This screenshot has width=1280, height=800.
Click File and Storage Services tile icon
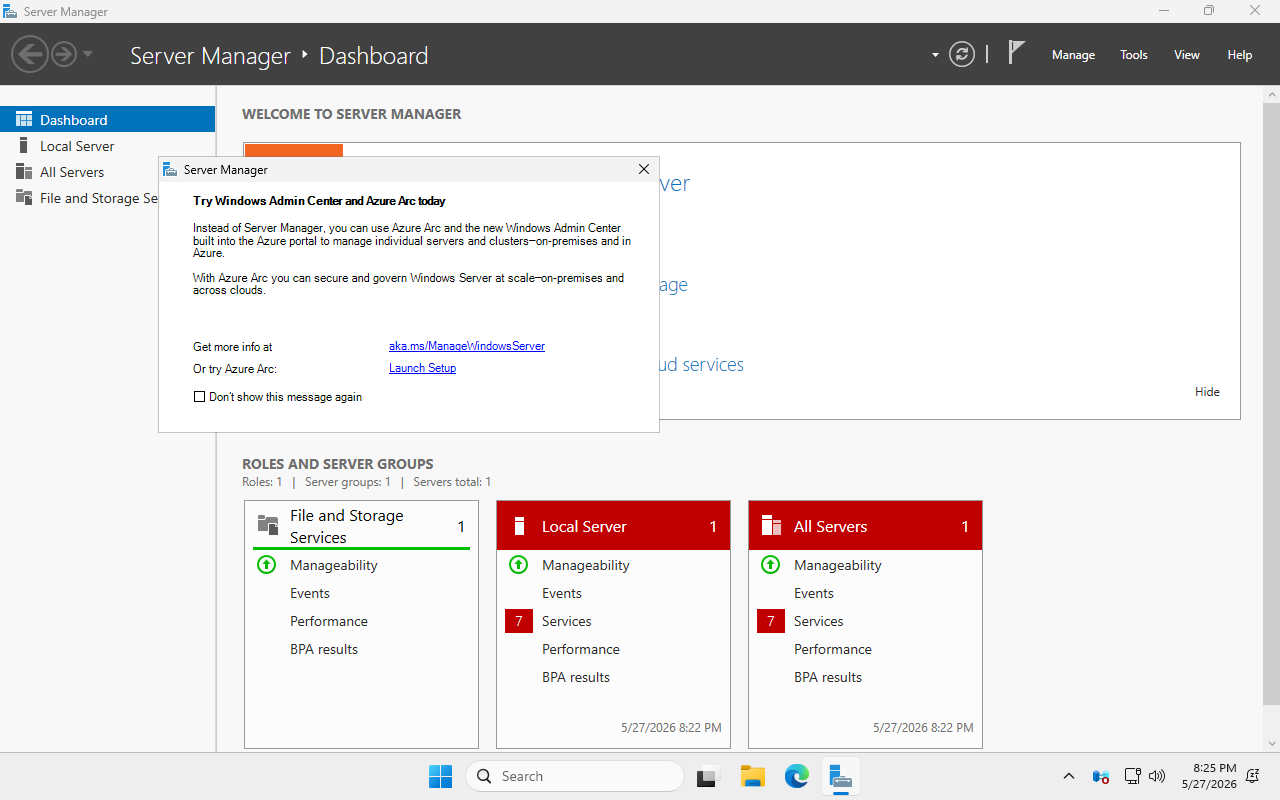tap(268, 525)
